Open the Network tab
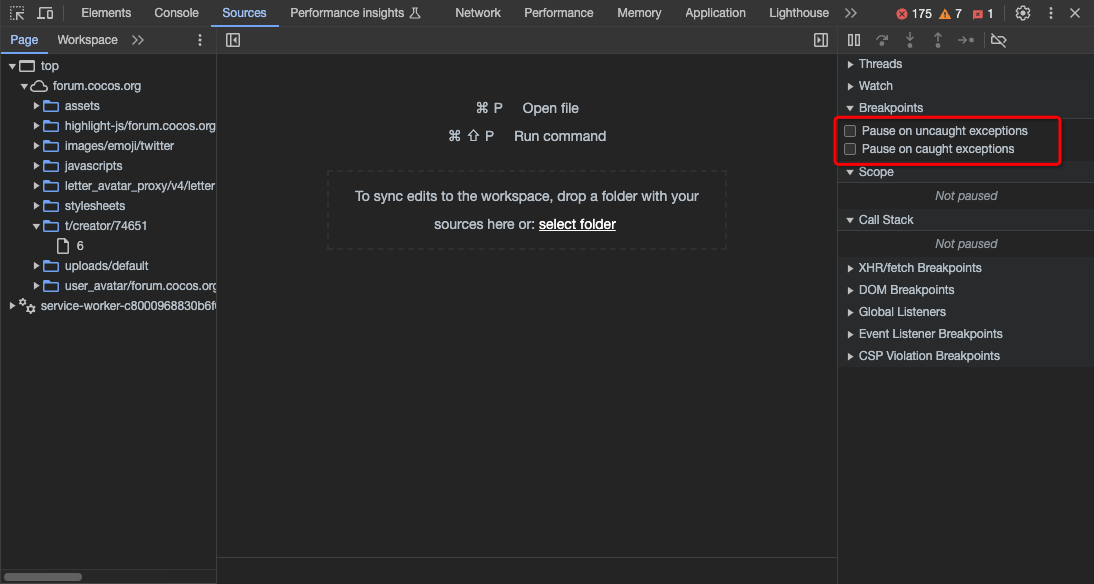This screenshot has width=1094, height=584. (478, 13)
